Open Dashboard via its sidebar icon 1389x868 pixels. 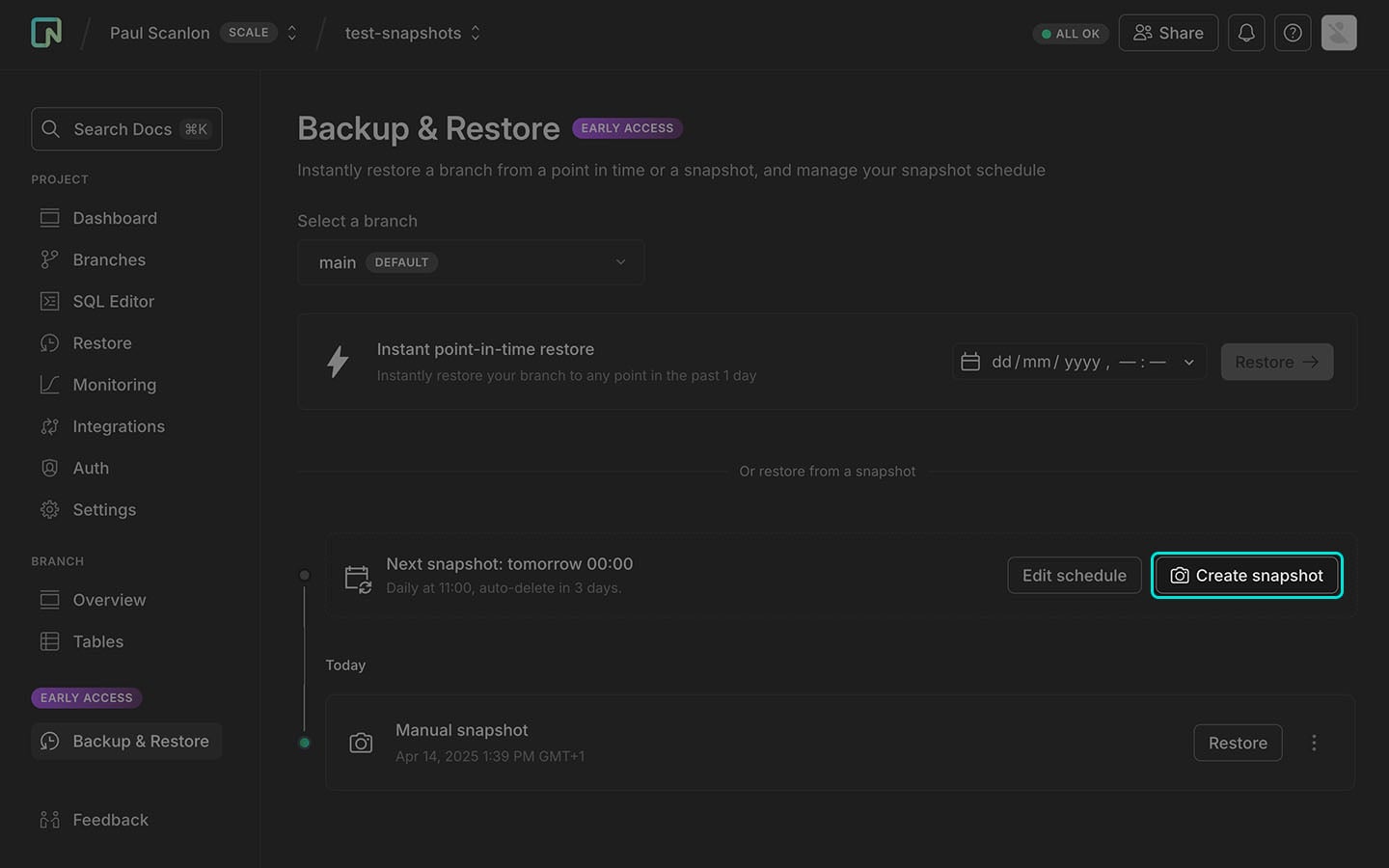[50, 218]
